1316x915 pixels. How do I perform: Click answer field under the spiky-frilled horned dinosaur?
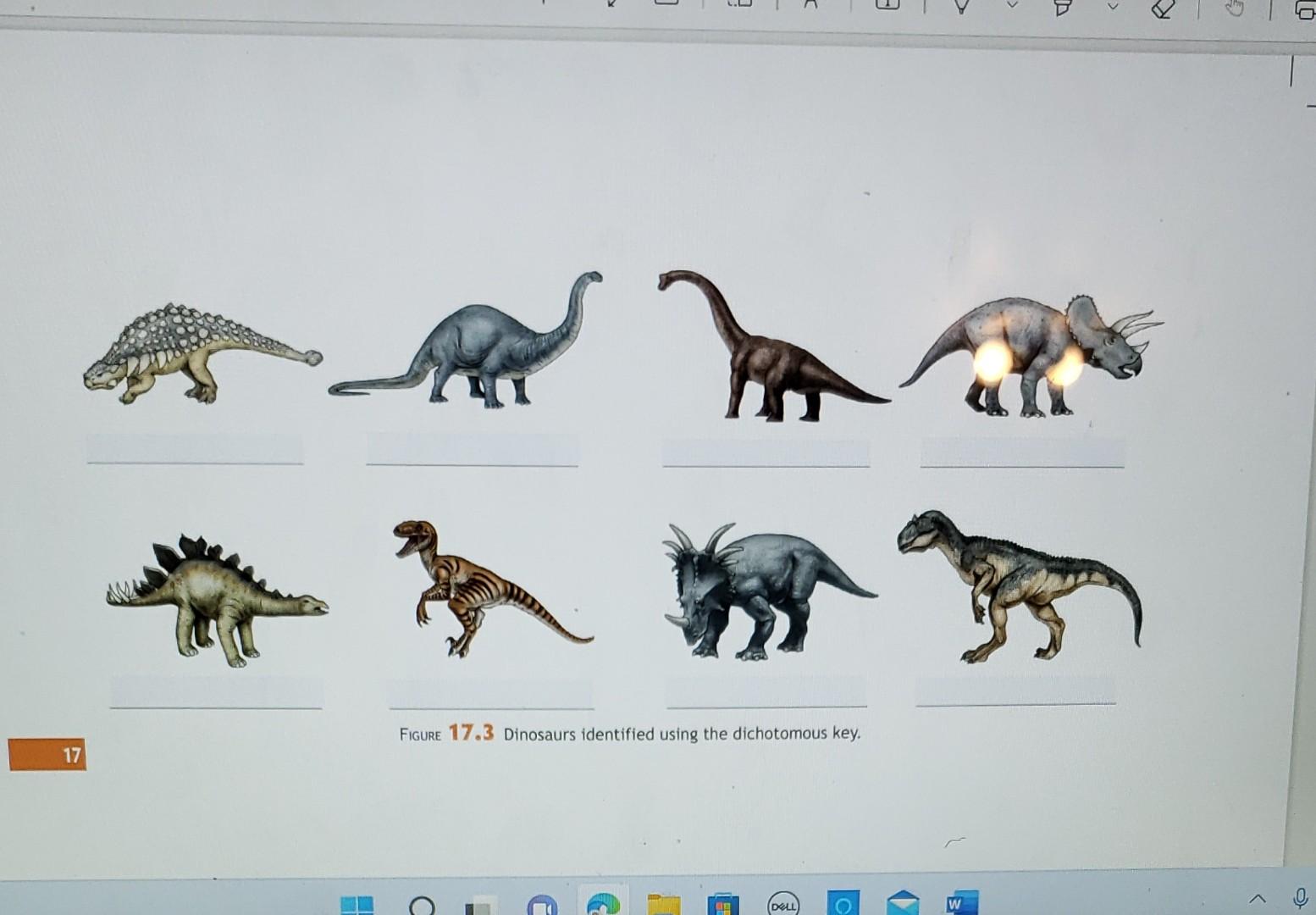[766, 691]
